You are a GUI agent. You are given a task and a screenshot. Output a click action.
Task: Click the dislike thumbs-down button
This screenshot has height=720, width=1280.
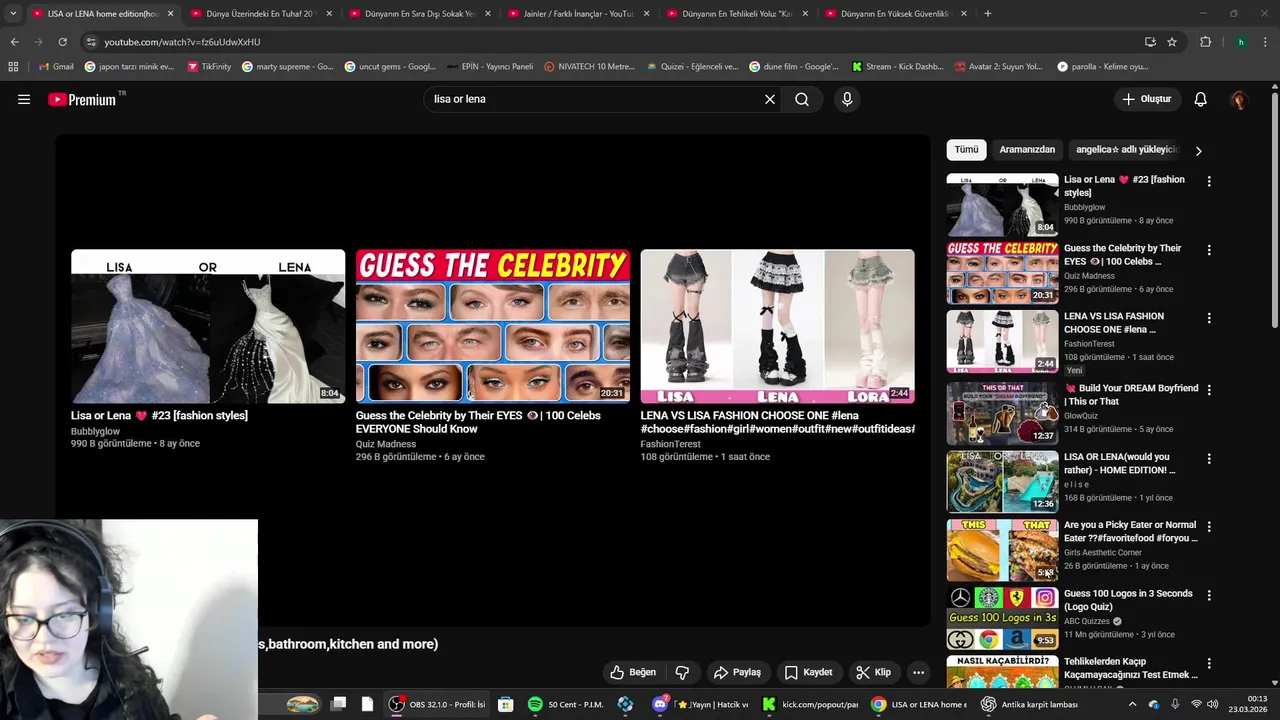point(683,672)
